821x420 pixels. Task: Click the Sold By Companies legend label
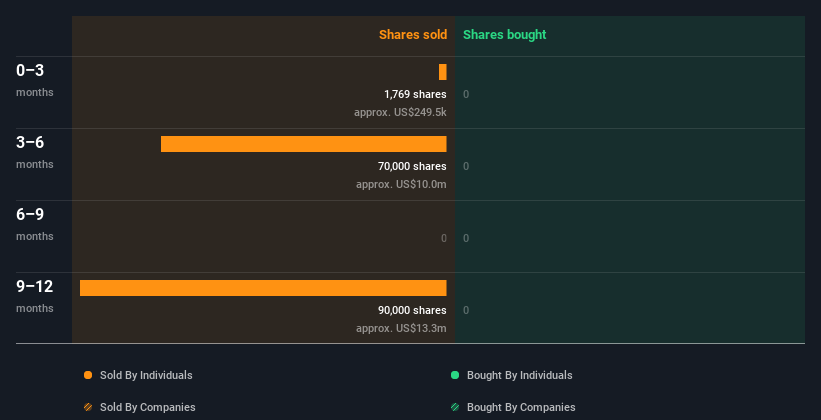point(148,407)
